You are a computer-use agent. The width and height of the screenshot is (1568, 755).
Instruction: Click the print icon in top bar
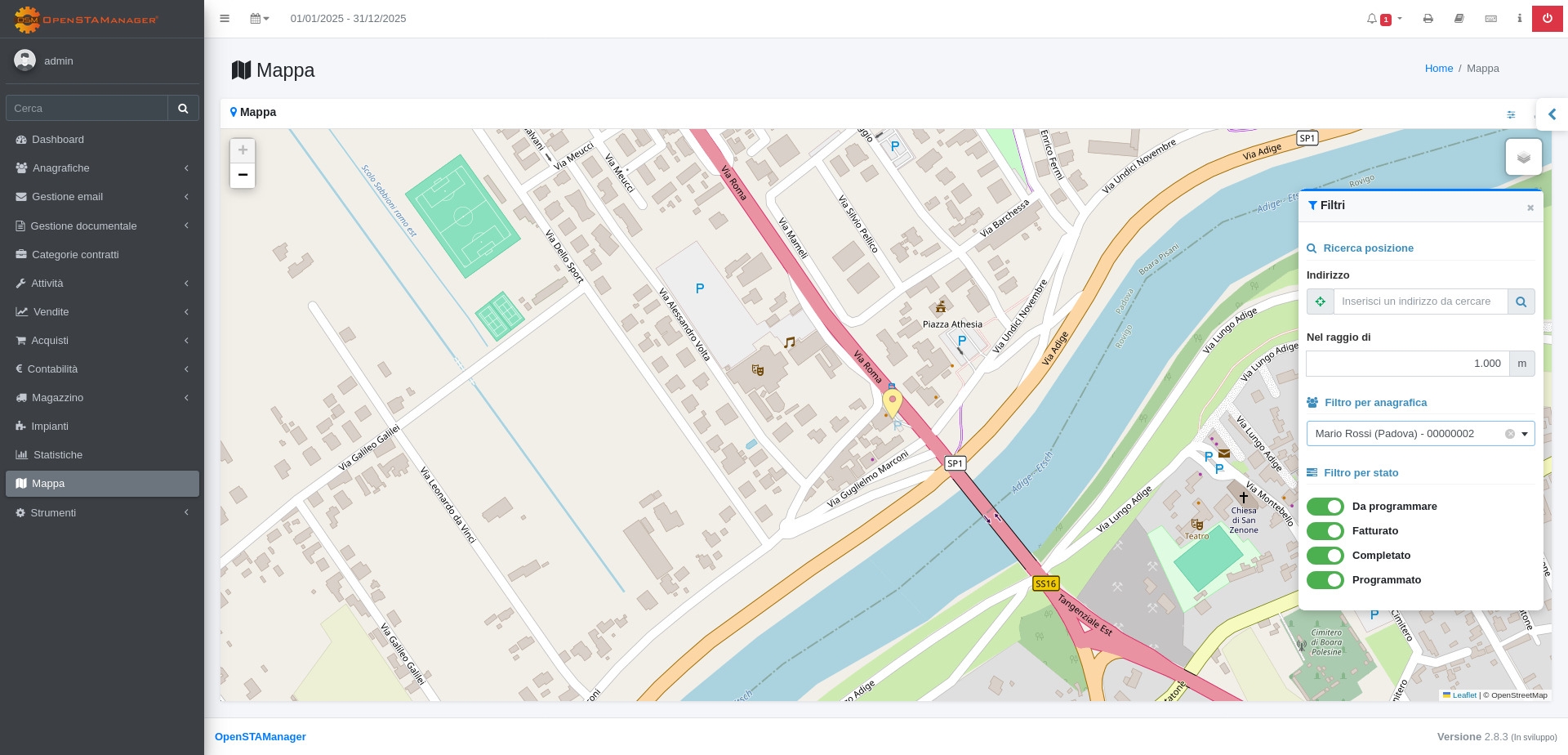click(1428, 19)
